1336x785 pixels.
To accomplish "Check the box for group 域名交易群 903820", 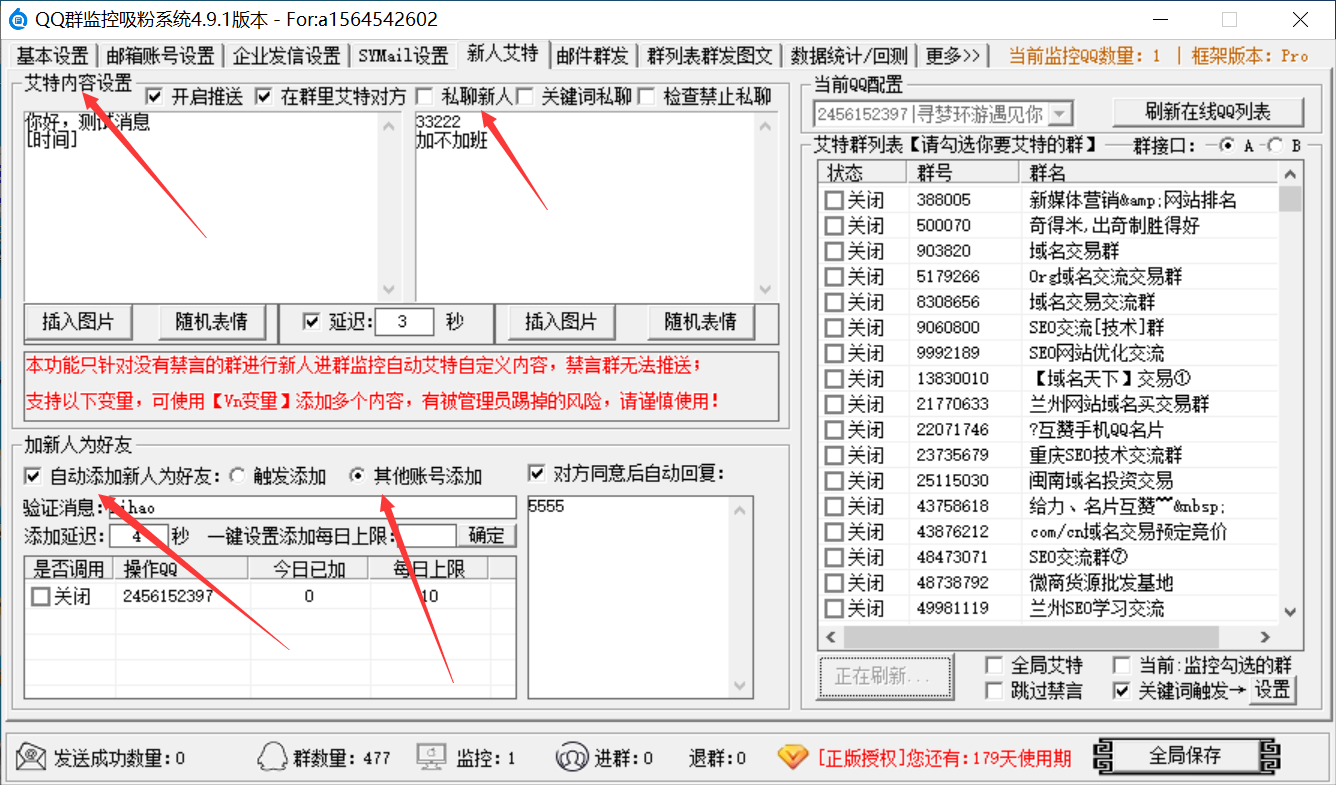I will [833, 251].
